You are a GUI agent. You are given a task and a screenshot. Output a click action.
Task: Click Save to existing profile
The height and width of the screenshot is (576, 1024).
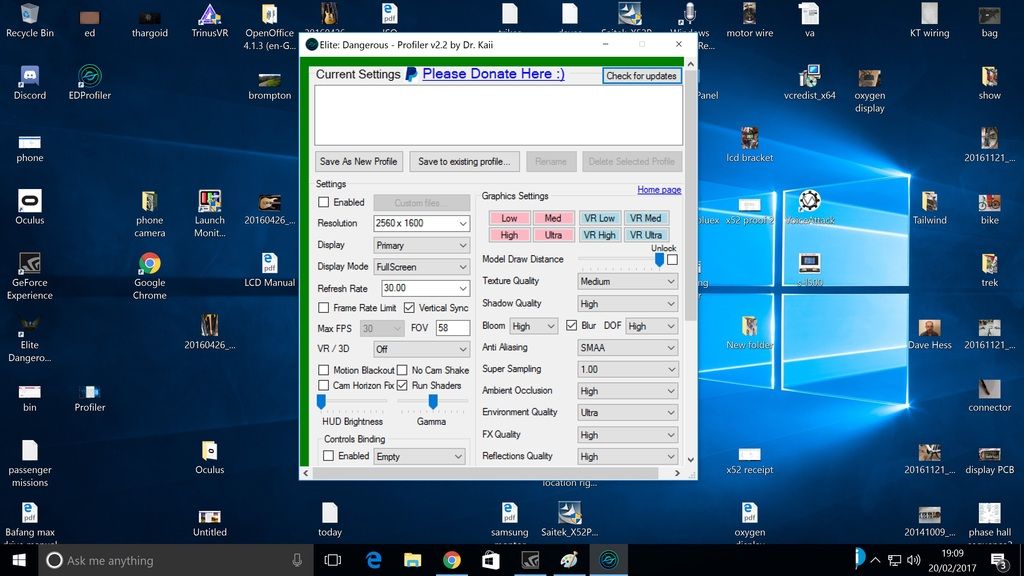[464, 161]
